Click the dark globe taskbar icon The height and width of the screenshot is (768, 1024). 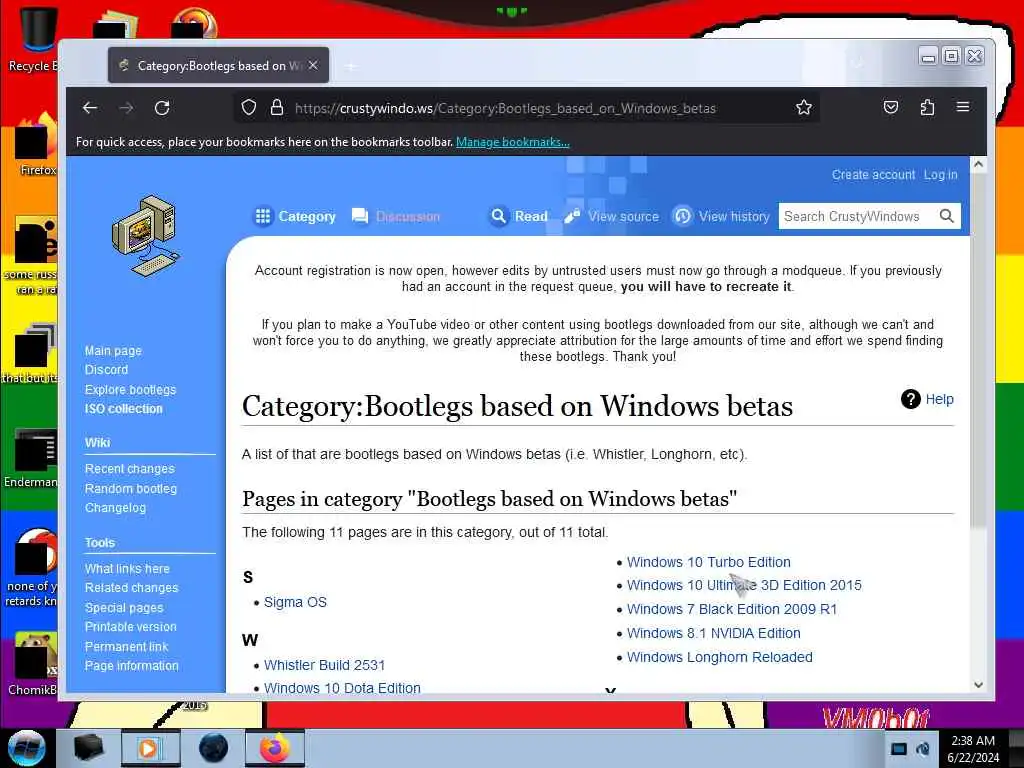point(213,748)
